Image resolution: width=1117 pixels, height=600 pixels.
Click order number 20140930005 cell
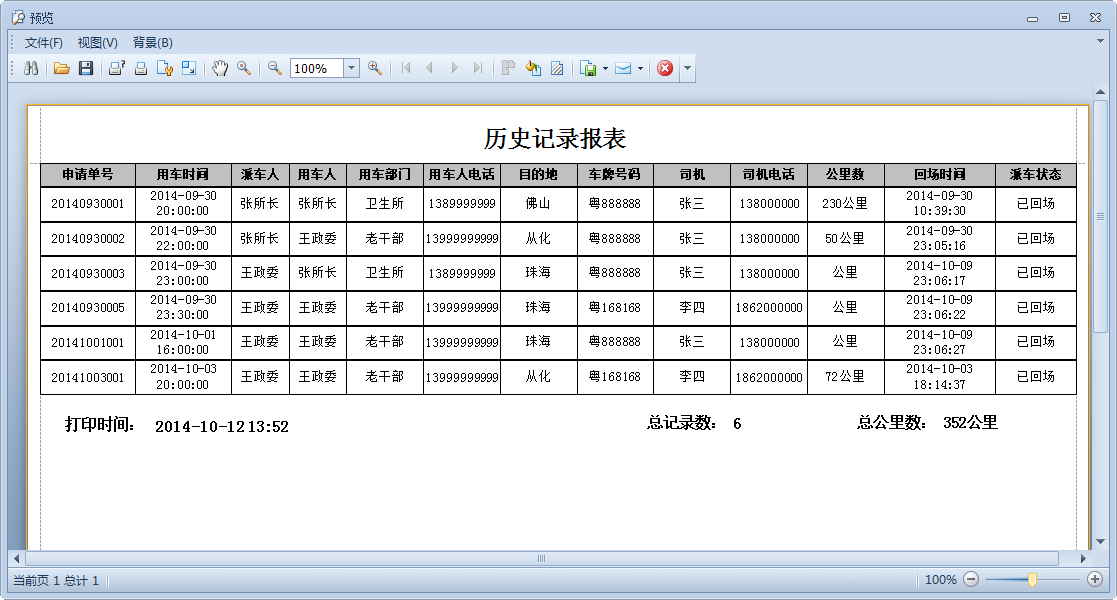point(88,308)
